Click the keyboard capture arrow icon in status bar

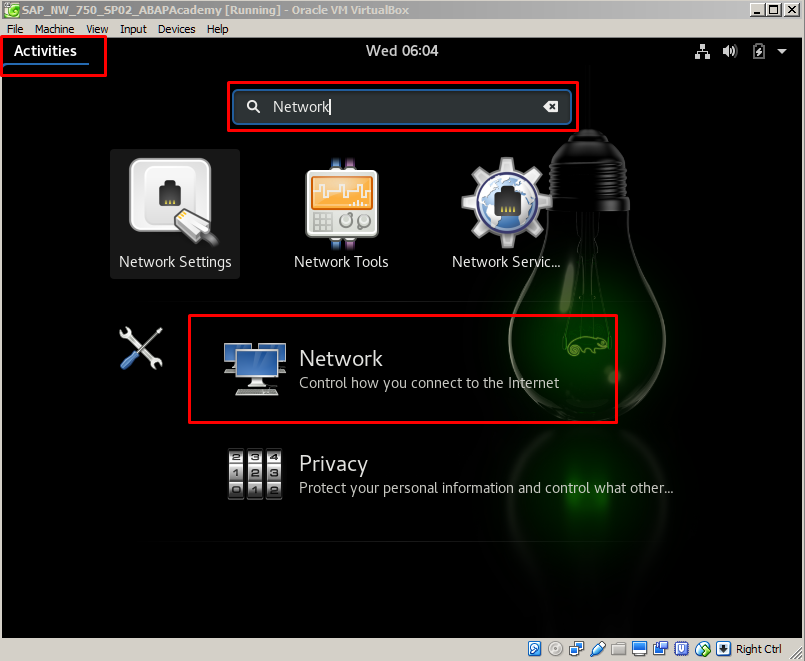pyautogui.click(x=723, y=649)
